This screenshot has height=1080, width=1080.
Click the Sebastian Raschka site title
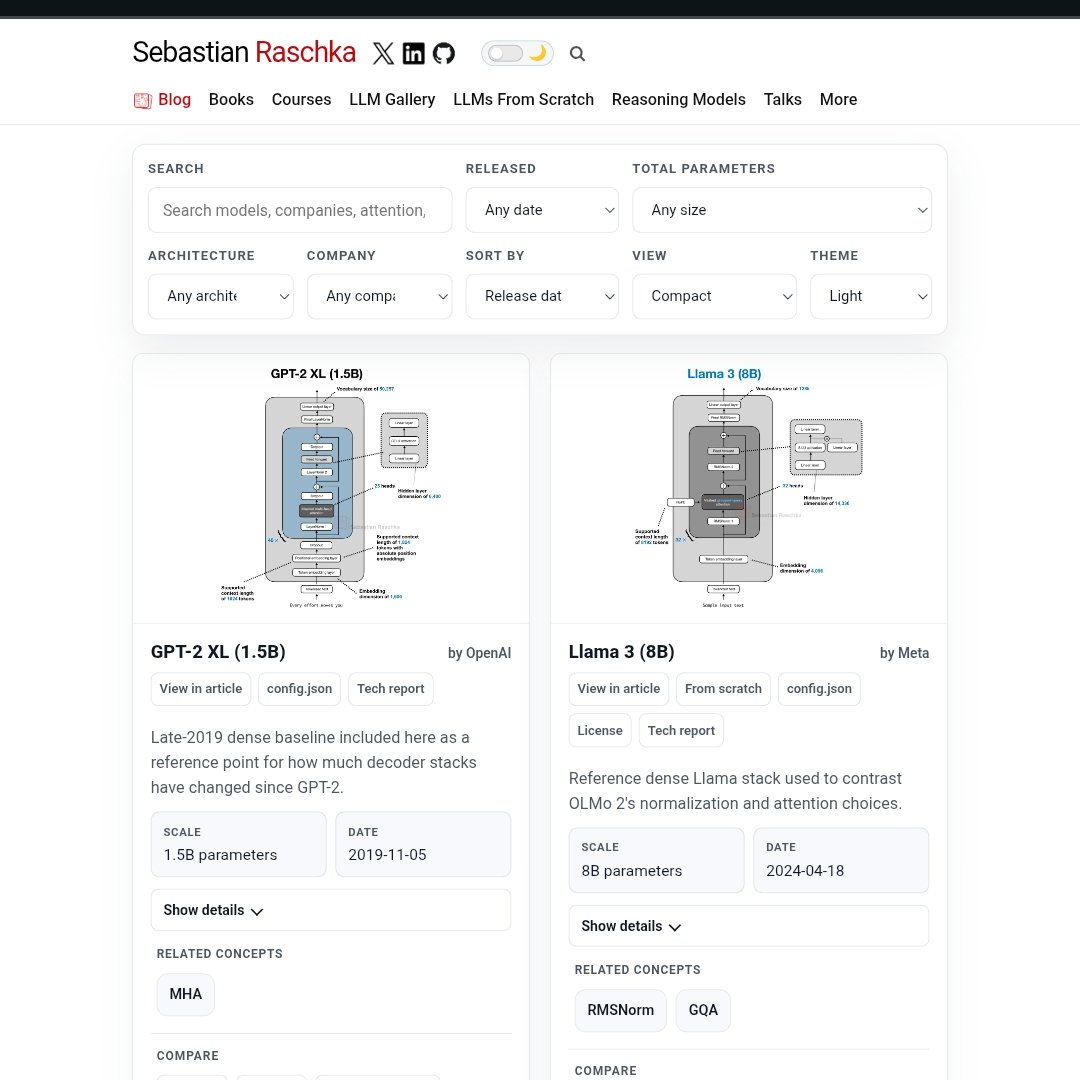[x=244, y=52]
